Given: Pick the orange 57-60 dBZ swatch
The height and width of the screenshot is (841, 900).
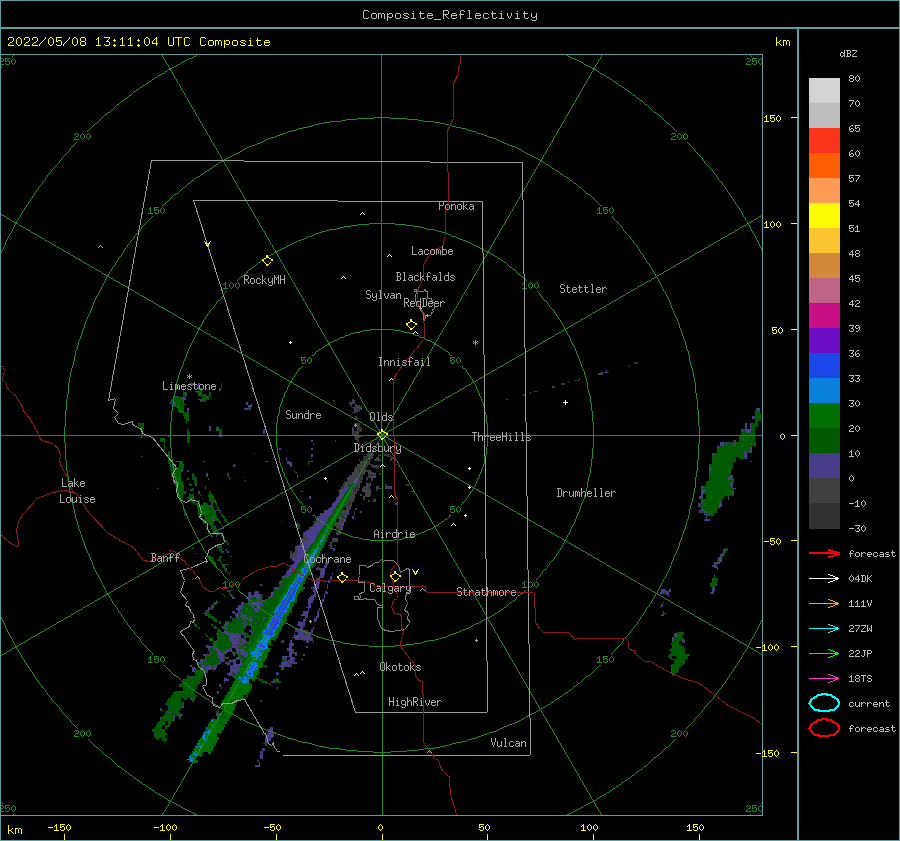Looking at the screenshot, I should coord(824,166).
